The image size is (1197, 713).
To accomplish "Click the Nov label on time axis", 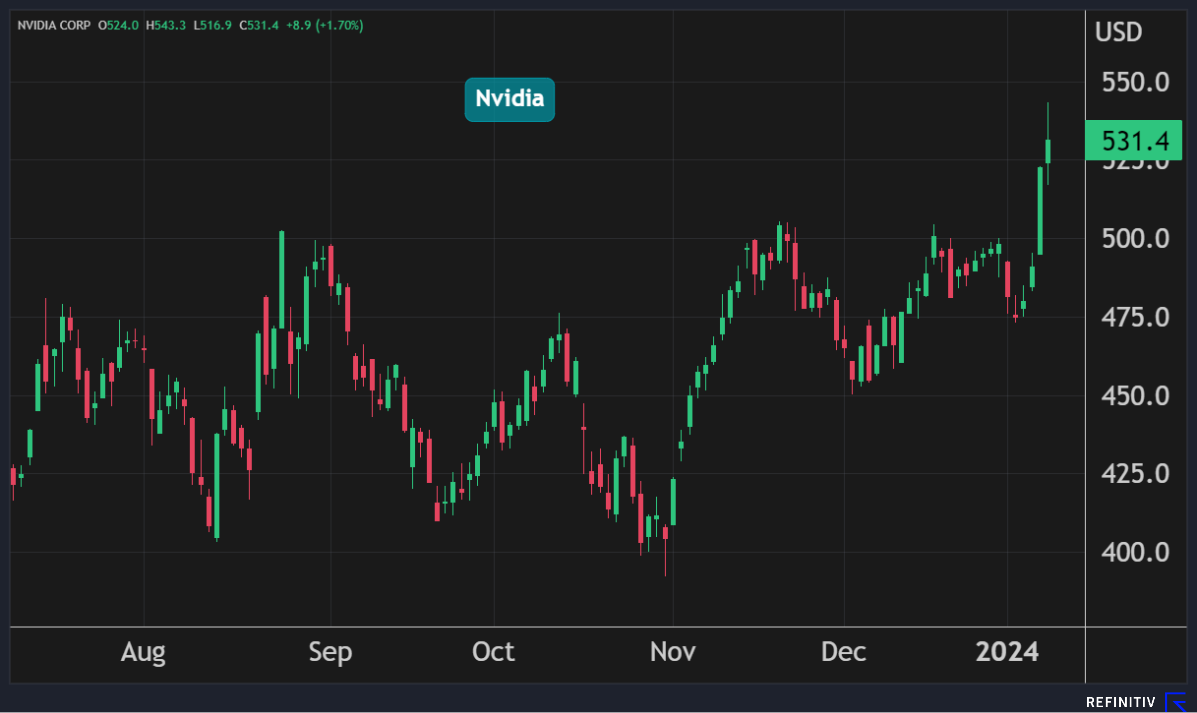I will click(x=673, y=652).
